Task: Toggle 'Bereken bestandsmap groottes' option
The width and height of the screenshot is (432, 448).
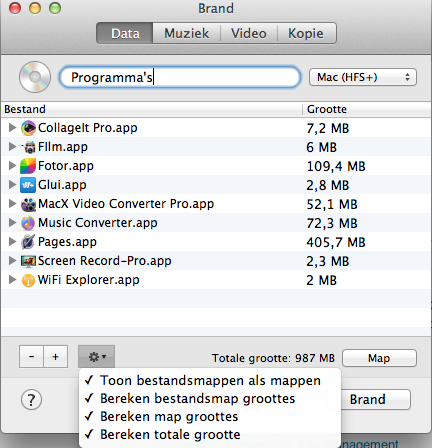Action: pos(210,398)
